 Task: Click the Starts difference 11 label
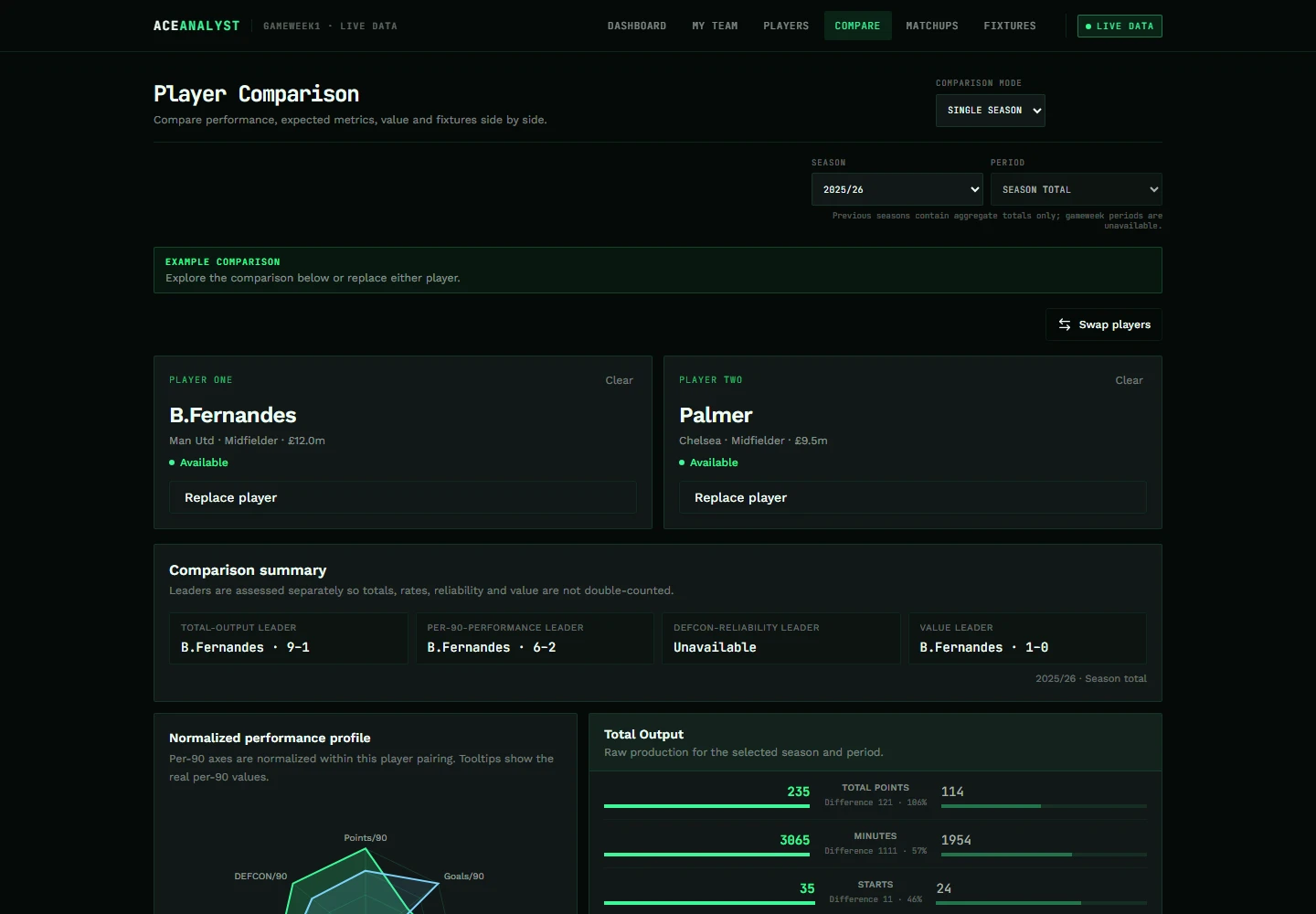tap(876, 899)
